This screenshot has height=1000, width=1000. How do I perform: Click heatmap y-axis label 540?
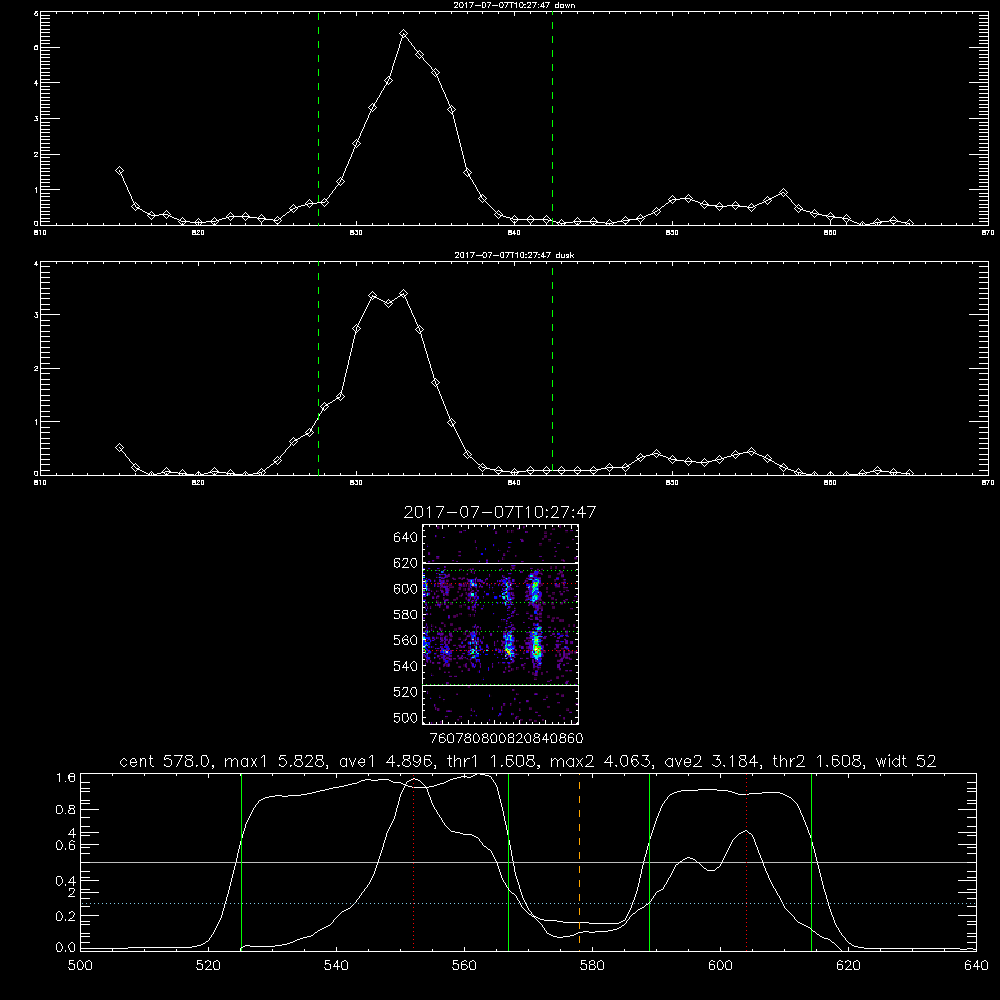[406, 666]
